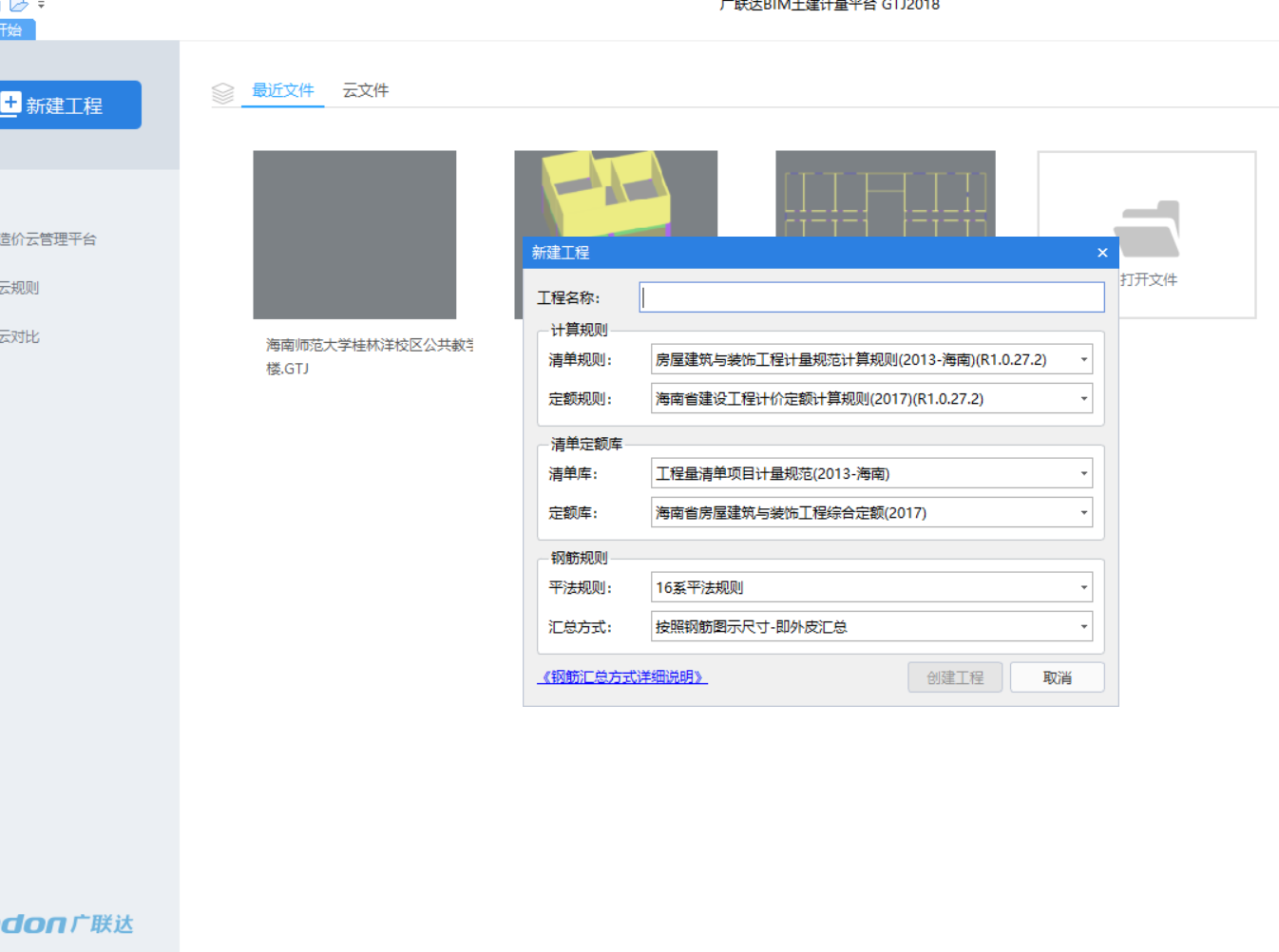
Task: Select 云规则 in the sidebar
Action: tap(19, 288)
